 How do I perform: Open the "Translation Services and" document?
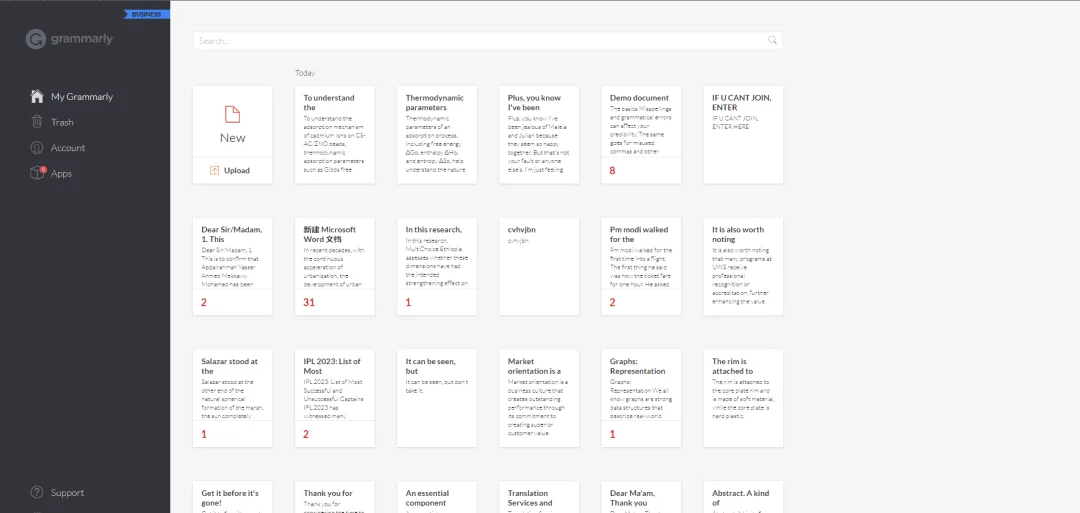539,497
